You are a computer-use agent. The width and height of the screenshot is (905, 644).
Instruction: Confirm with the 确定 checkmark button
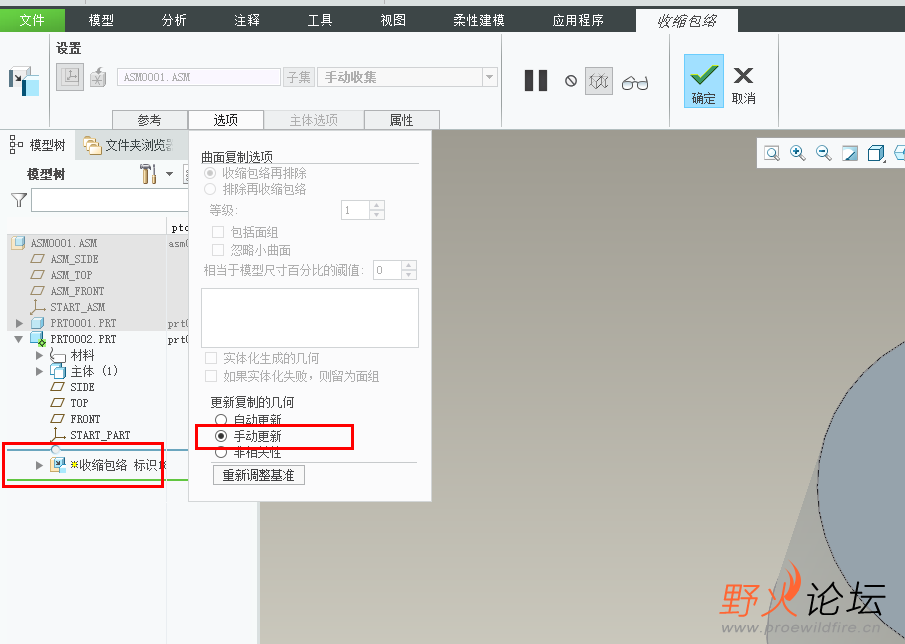(704, 81)
